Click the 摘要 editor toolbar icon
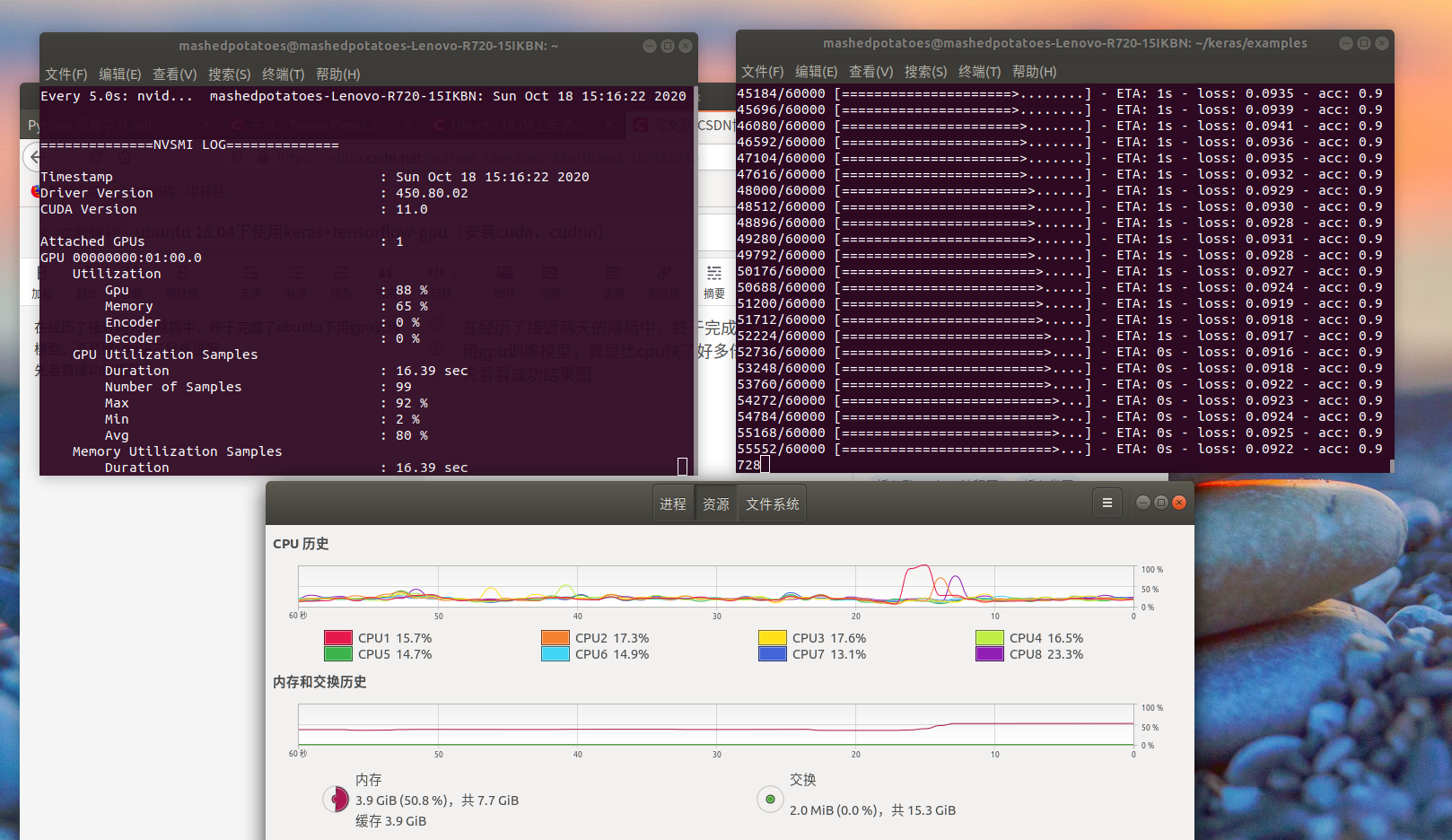The height and width of the screenshot is (840, 1452). click(x=714, y=283)
